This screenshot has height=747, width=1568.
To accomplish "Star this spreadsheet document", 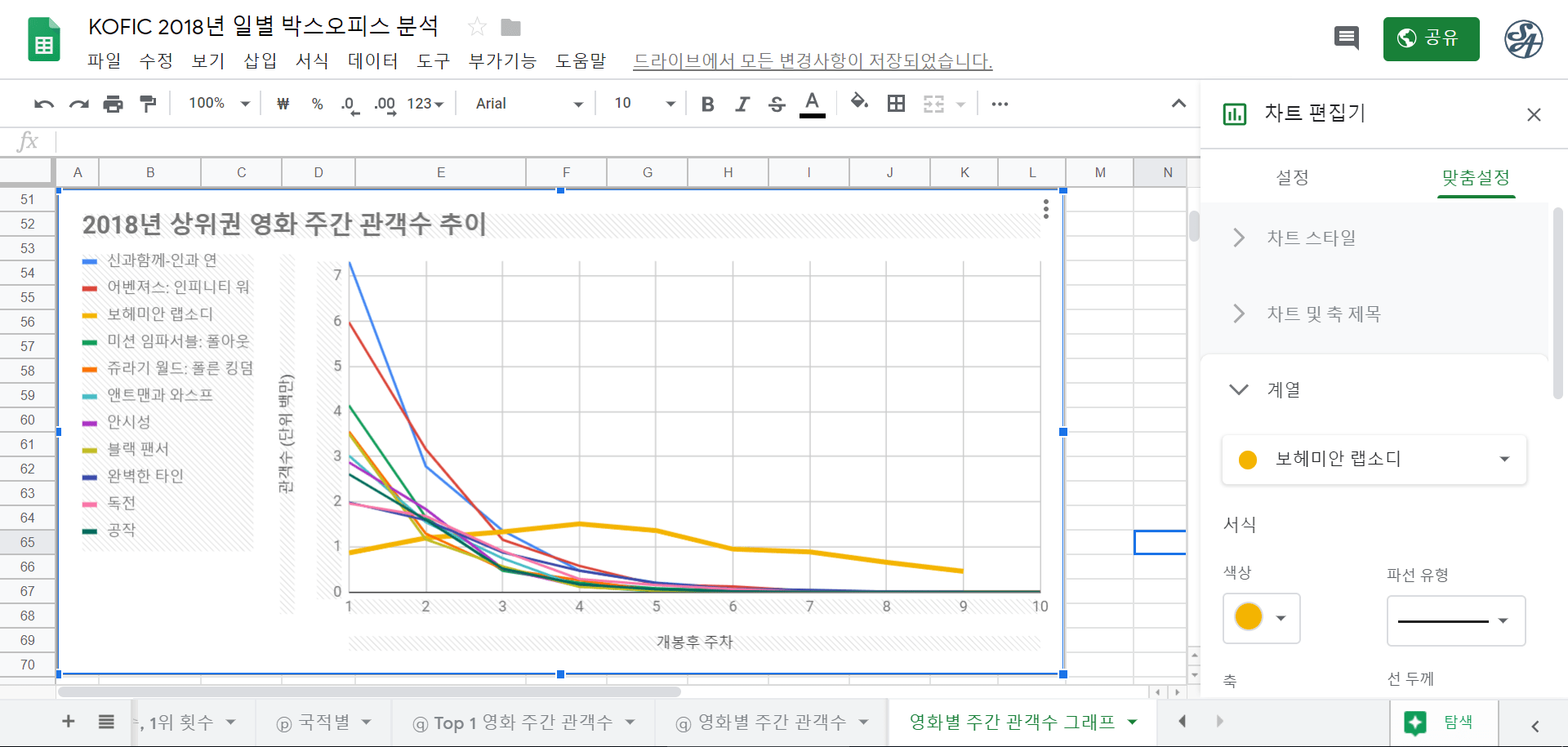I will coord(477,28).
